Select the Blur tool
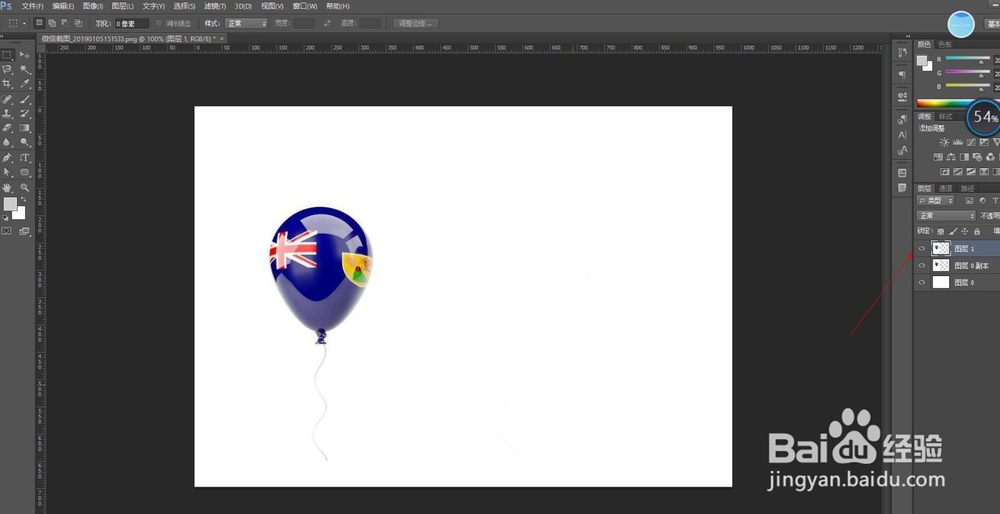 click(8, 142)
